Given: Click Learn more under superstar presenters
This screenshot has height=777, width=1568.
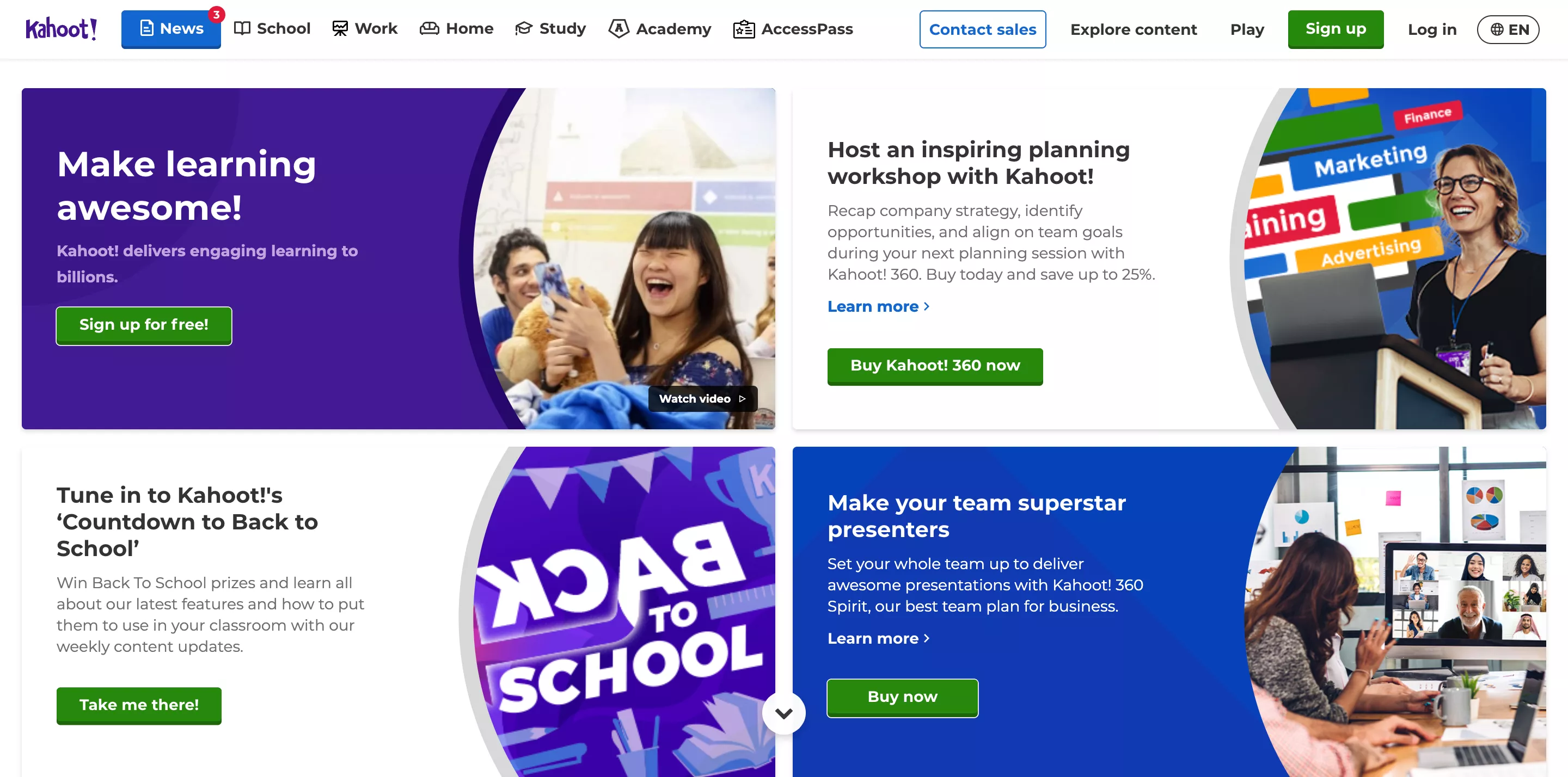Looking at the screenshot, I should click(x=878, y=638).
